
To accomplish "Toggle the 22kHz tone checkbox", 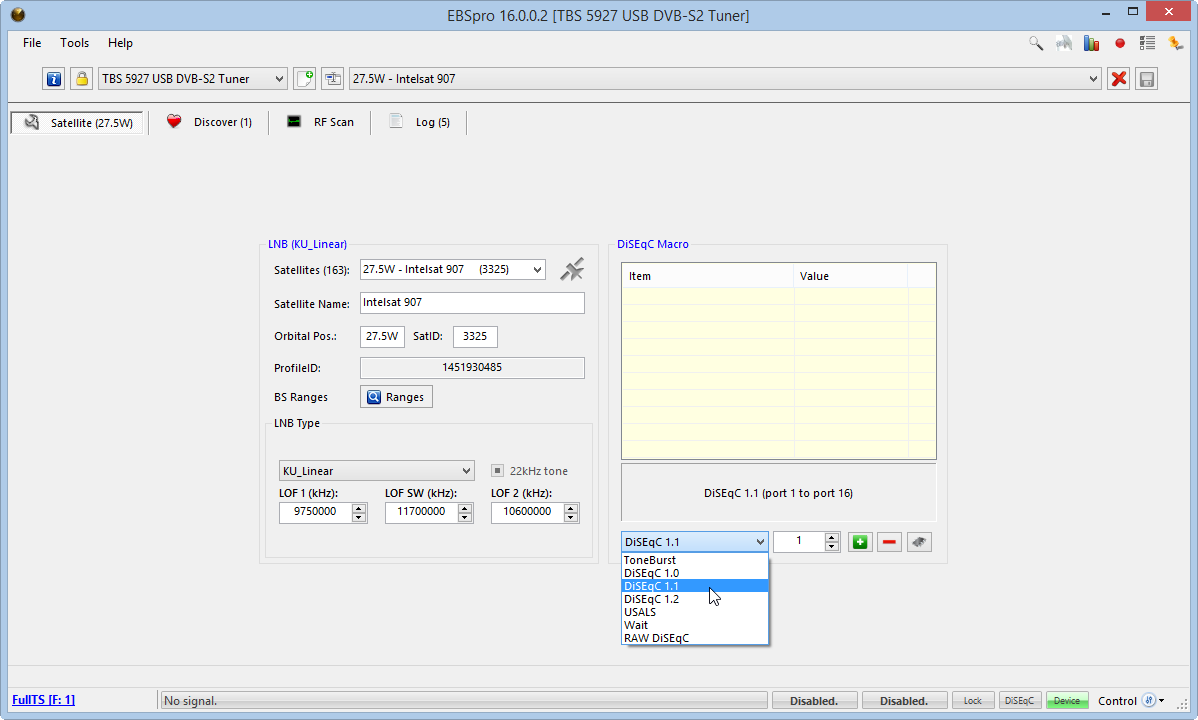I will (x=498, y=471).
